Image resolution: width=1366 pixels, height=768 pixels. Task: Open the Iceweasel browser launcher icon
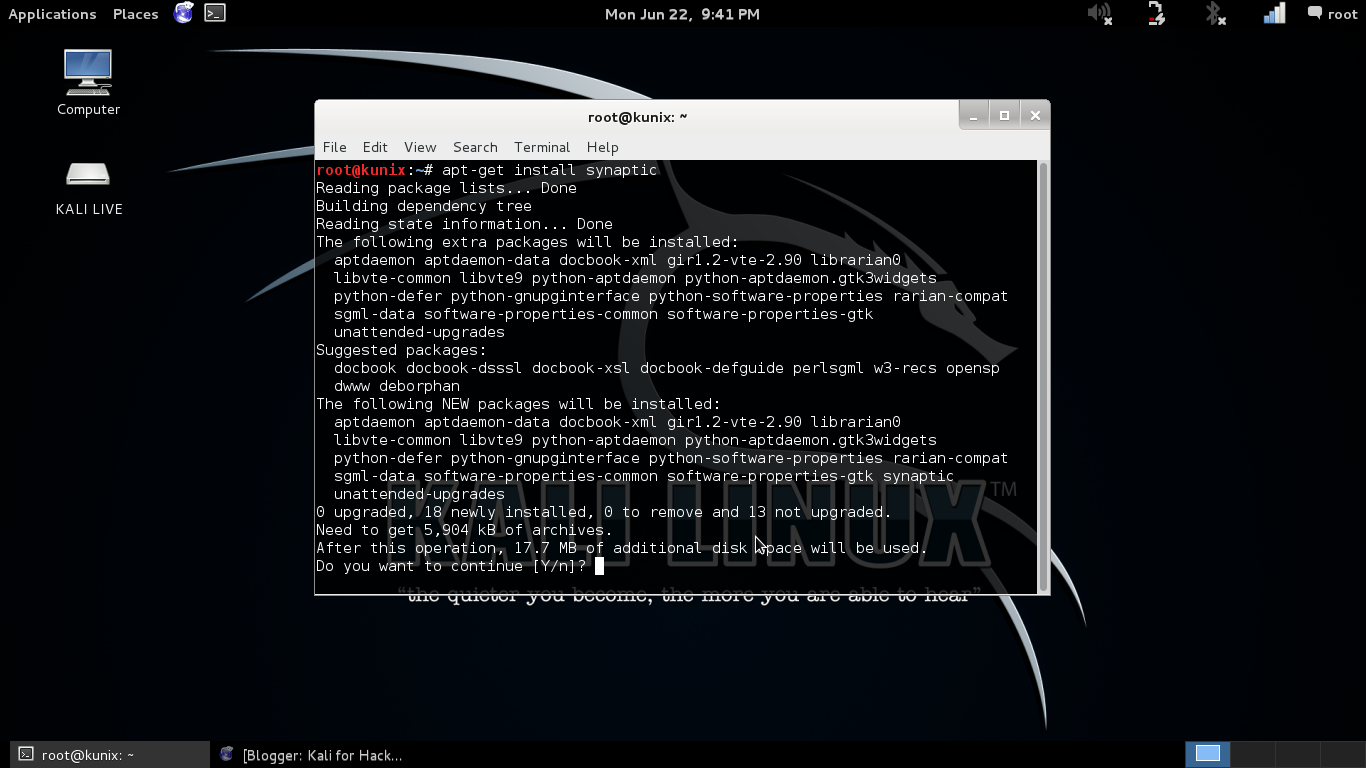(x=183, y=13)
